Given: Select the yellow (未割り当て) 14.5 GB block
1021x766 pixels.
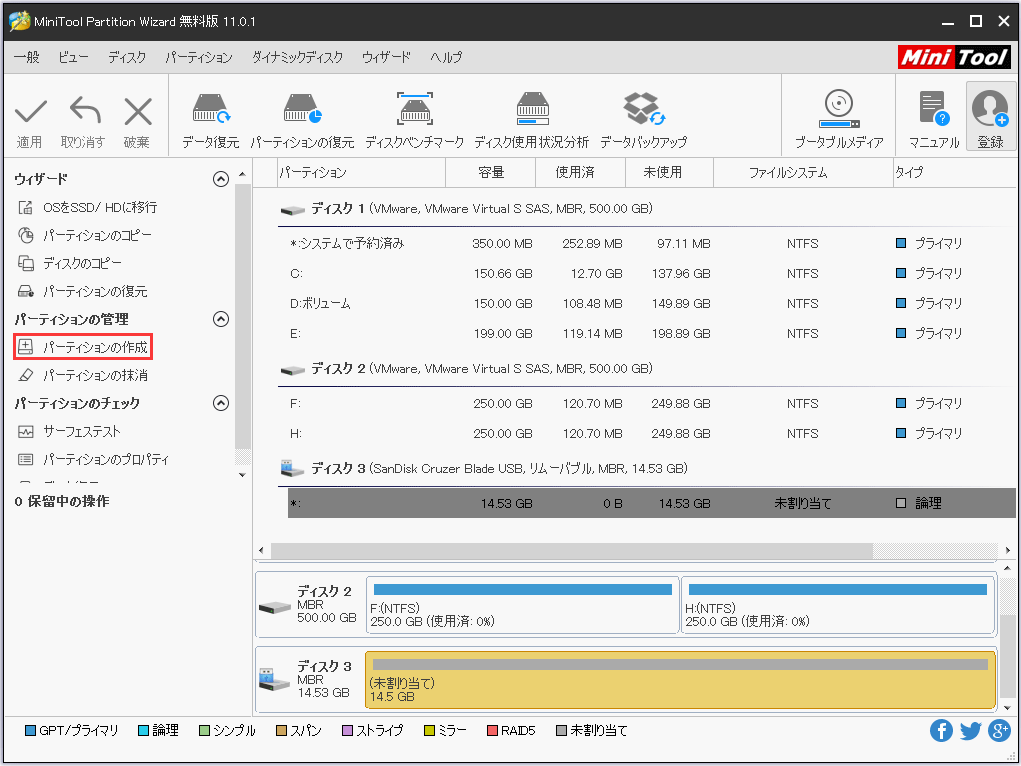Looking at the screenshot, I should [680, 680].
